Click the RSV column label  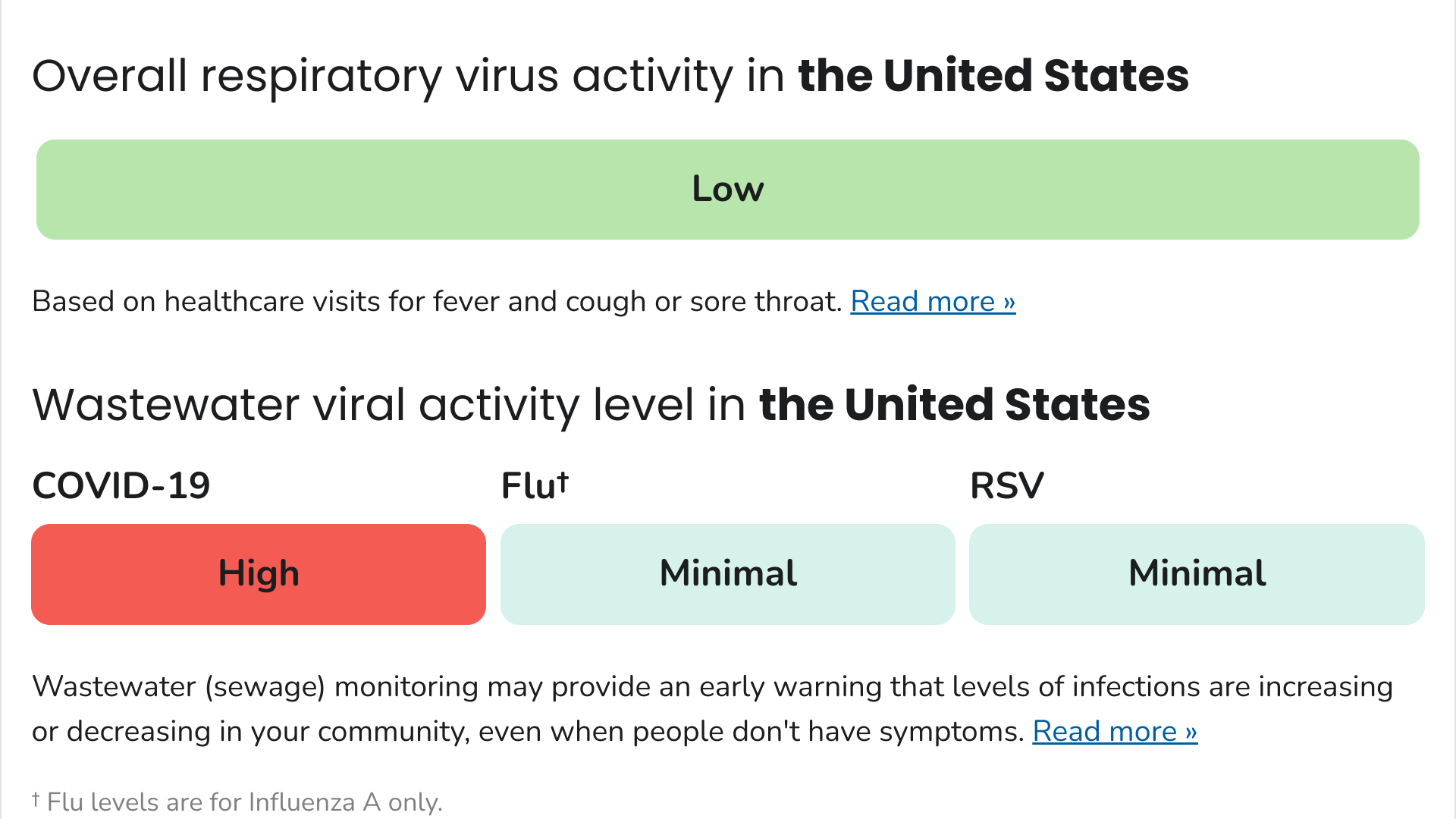[1006, 486]
